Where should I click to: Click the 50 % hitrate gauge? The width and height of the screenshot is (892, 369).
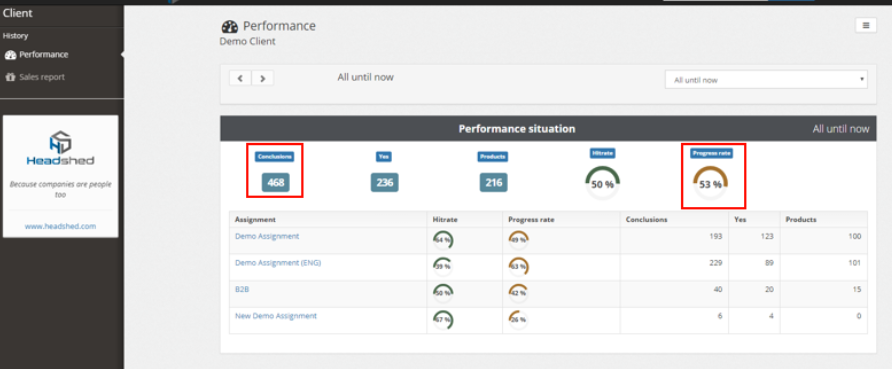[x=602, y=183]
